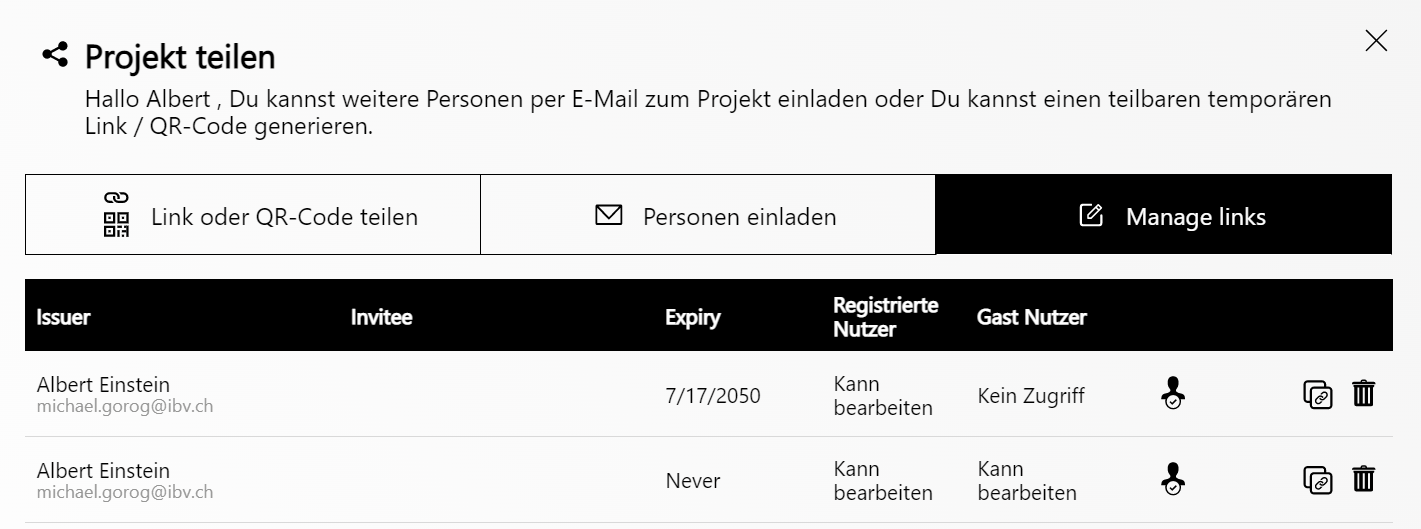Delete the link that never expires
This screenshot has height=529, width=1421.
pos(1363,480)
